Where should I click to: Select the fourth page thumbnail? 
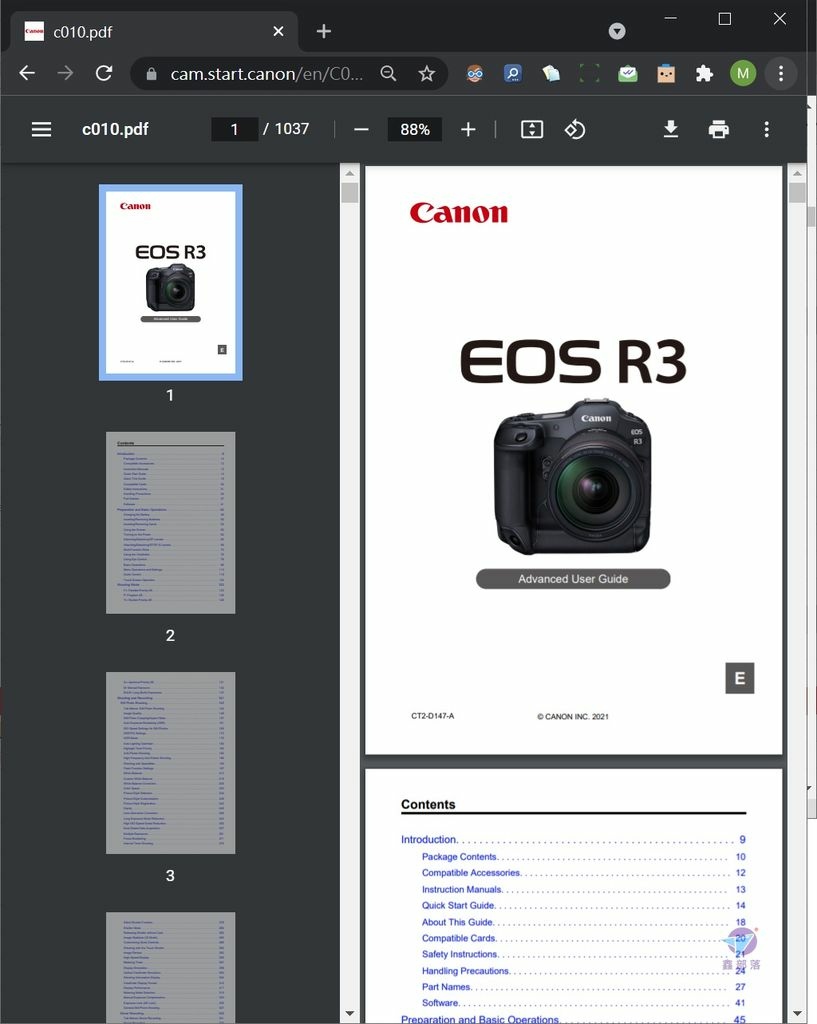click(x=170, y=968)
